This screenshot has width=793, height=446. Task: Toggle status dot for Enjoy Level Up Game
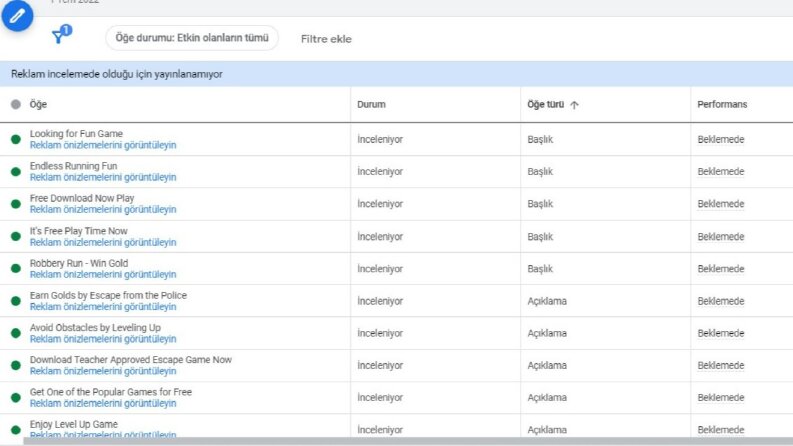(x=16, y=430)
